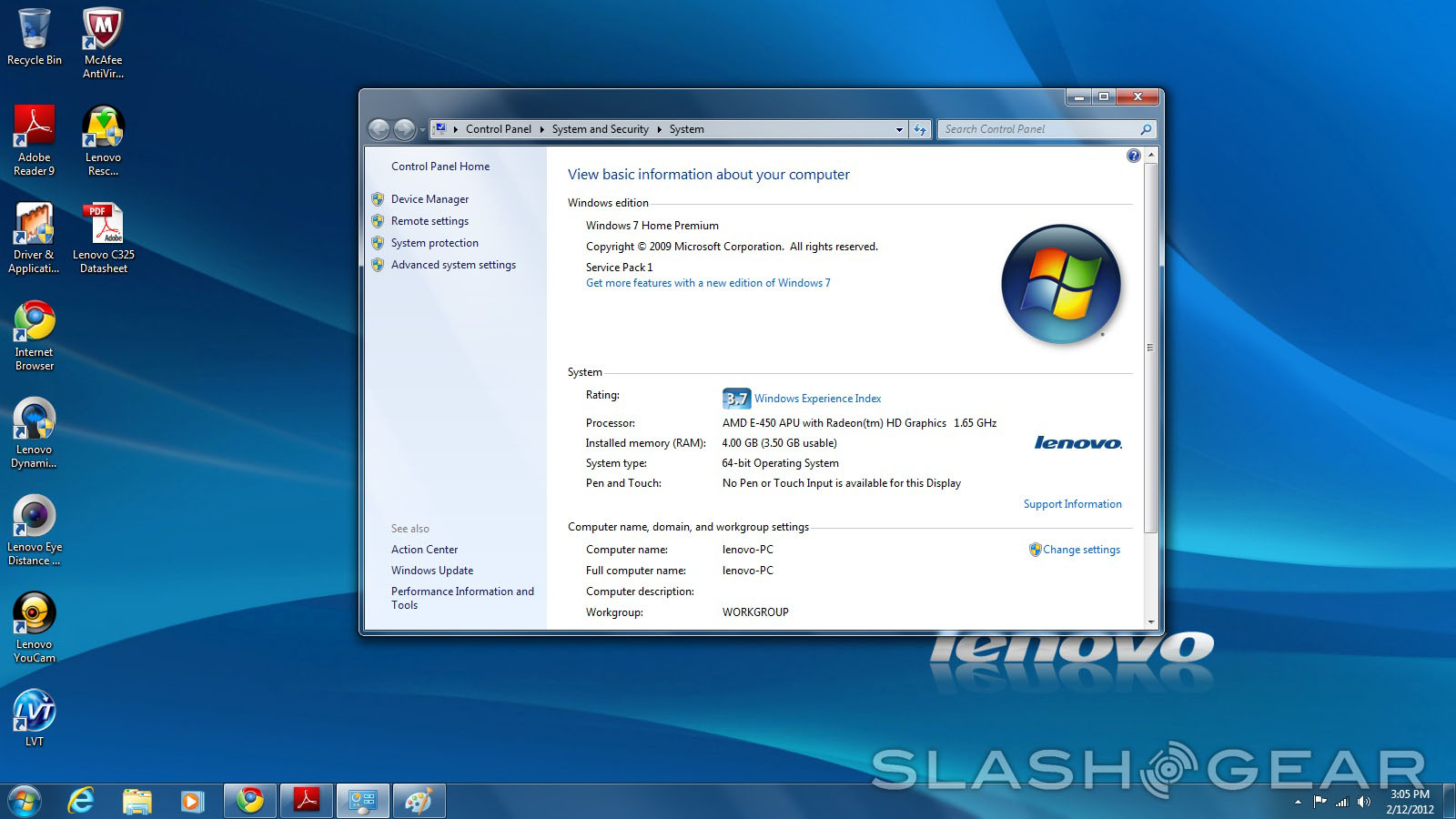Launch McAfee AntiVirus shortcut
1456x819 pixels.
[103, 43]
